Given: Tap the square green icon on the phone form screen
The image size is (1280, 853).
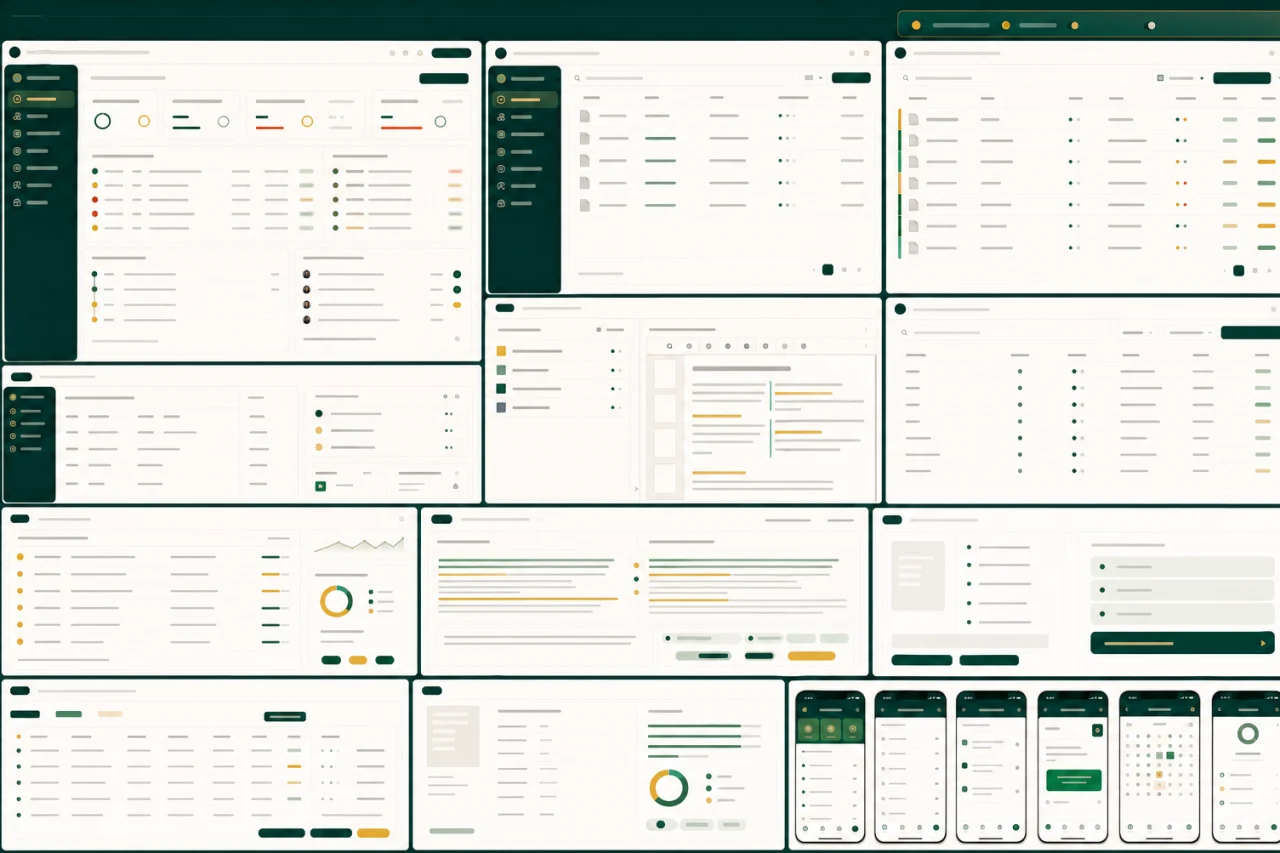Looking at the screenshot, I should point(1097,731).
